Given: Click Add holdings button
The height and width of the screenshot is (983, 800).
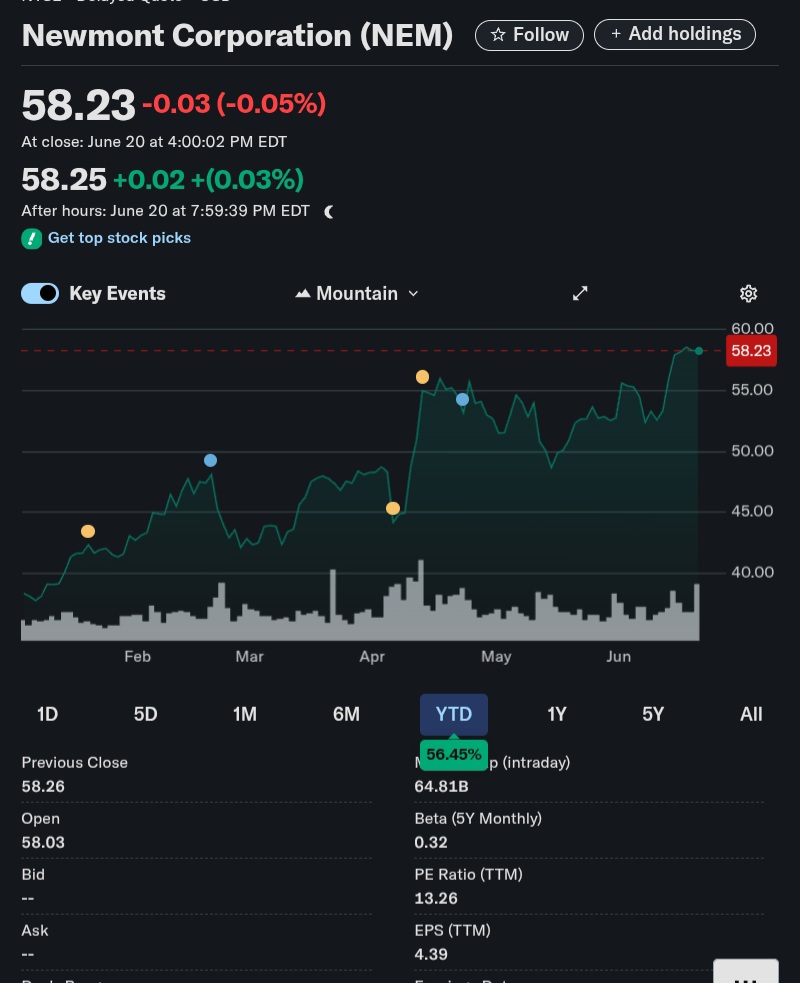Looking at the screenshot, I should [675, 34].
